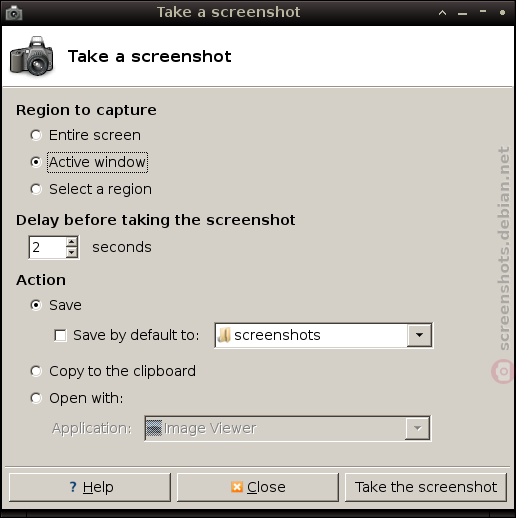Open the screenshots folder dropdown
The height and width of the screenshot is (518, 516).
(419, 335)
